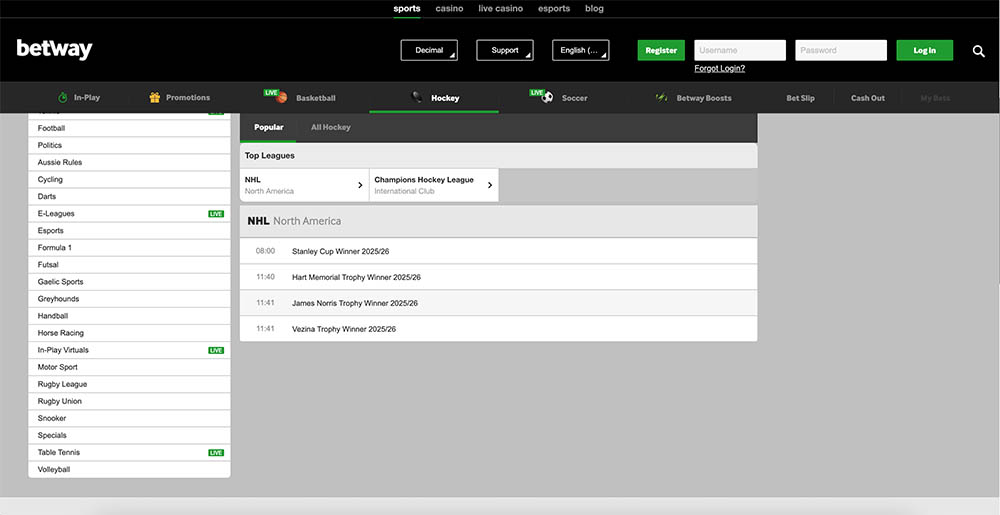The image size is (1000, 515).
Task: Select Motor Sport in the sports list
Action: 129,367
